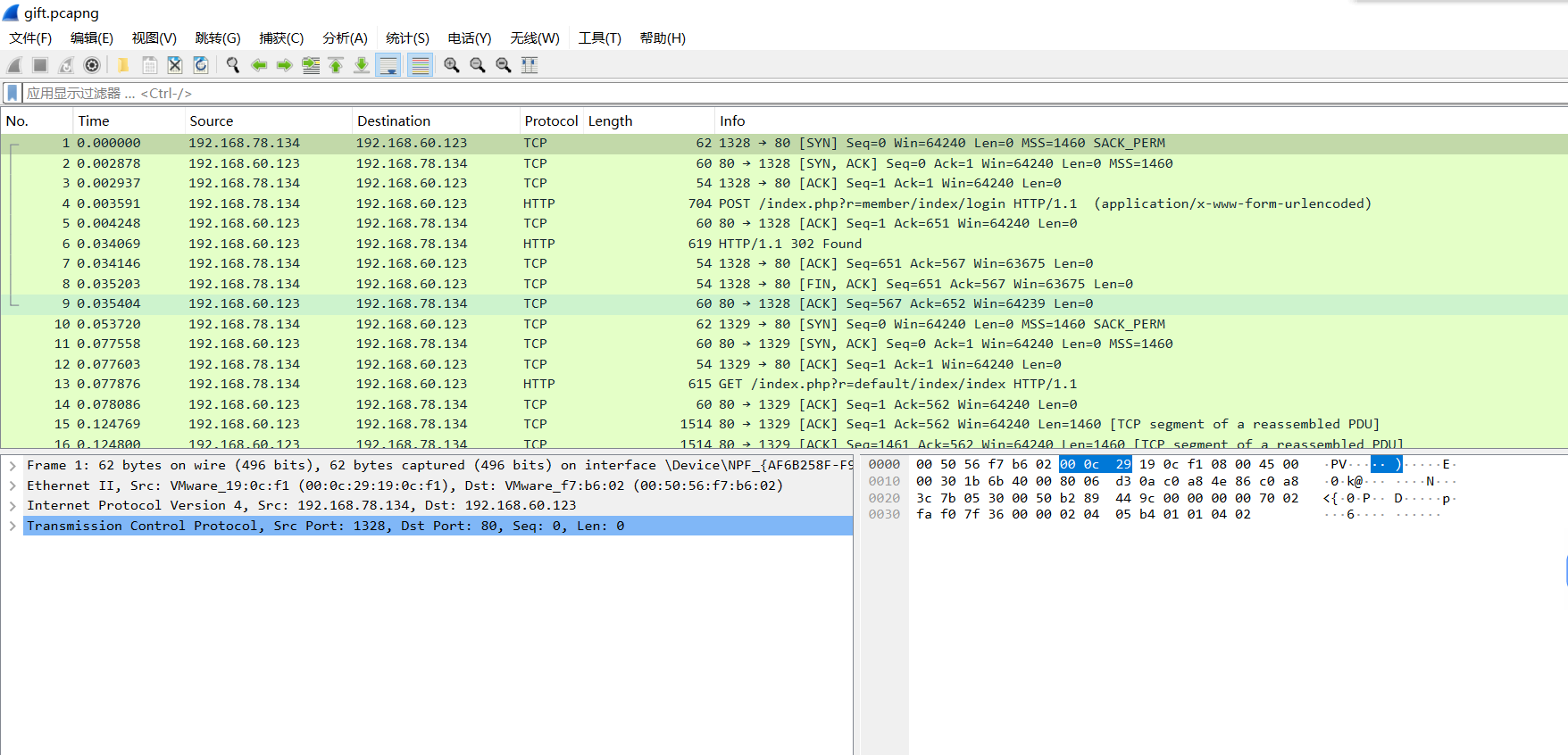Expand the Frame 1 details row
Screen dimensions: 1568x755
13,466
